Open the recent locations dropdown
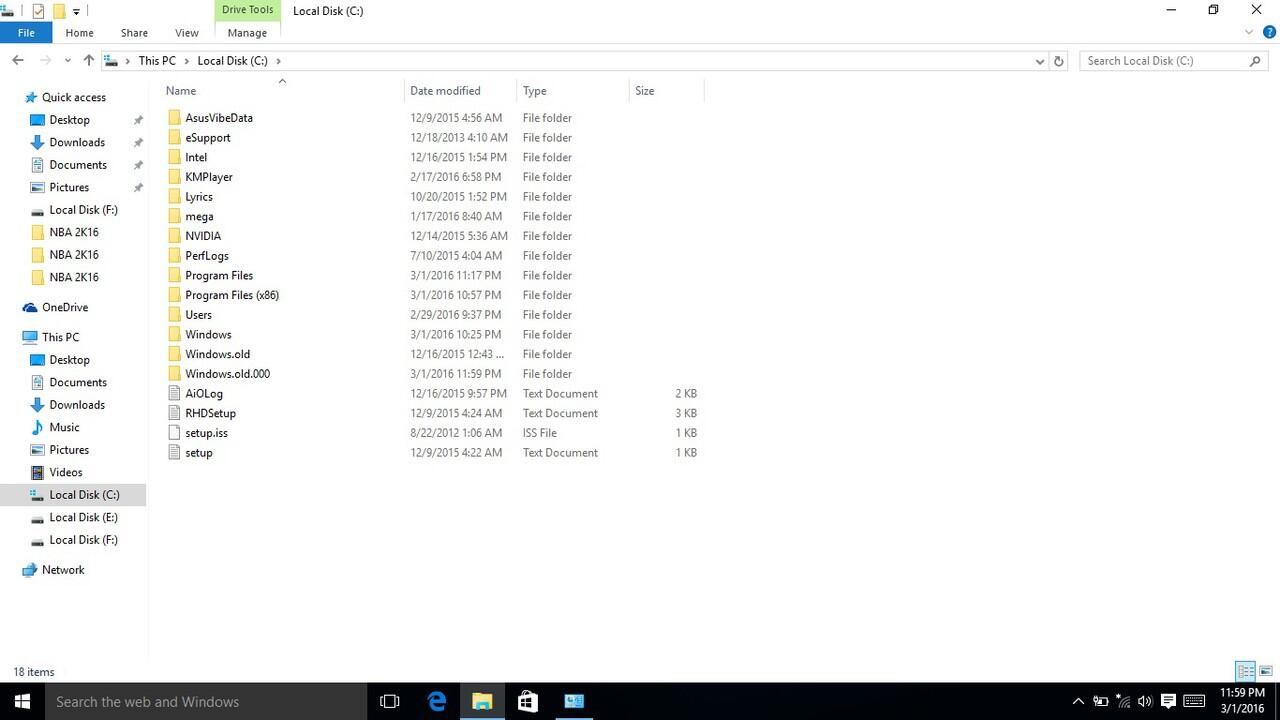The height and width of the screenshot is (720, 1280). (68, 61)
